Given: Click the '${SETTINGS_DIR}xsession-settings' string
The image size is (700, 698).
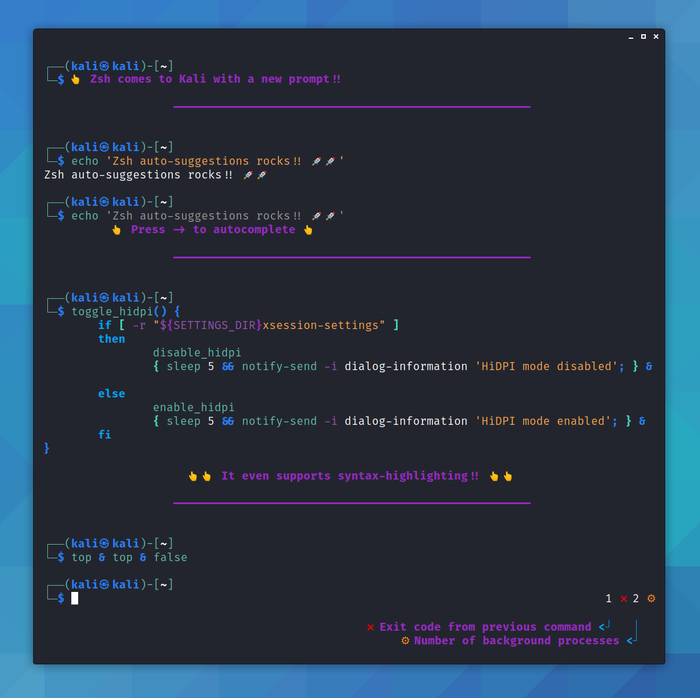Looking at the screenshot, I should (269, 325).
